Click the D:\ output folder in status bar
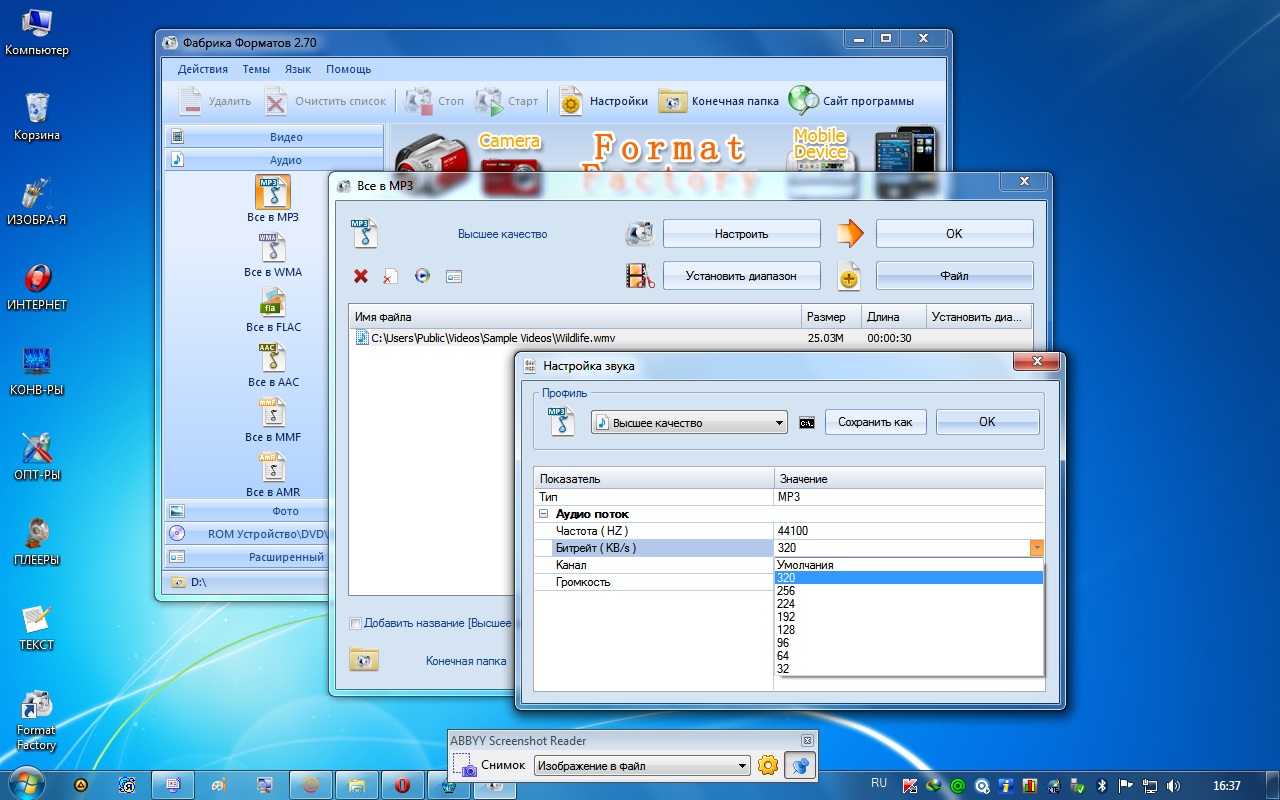The height and width of the screenshot is (800, 1280). tap(190, 582)
